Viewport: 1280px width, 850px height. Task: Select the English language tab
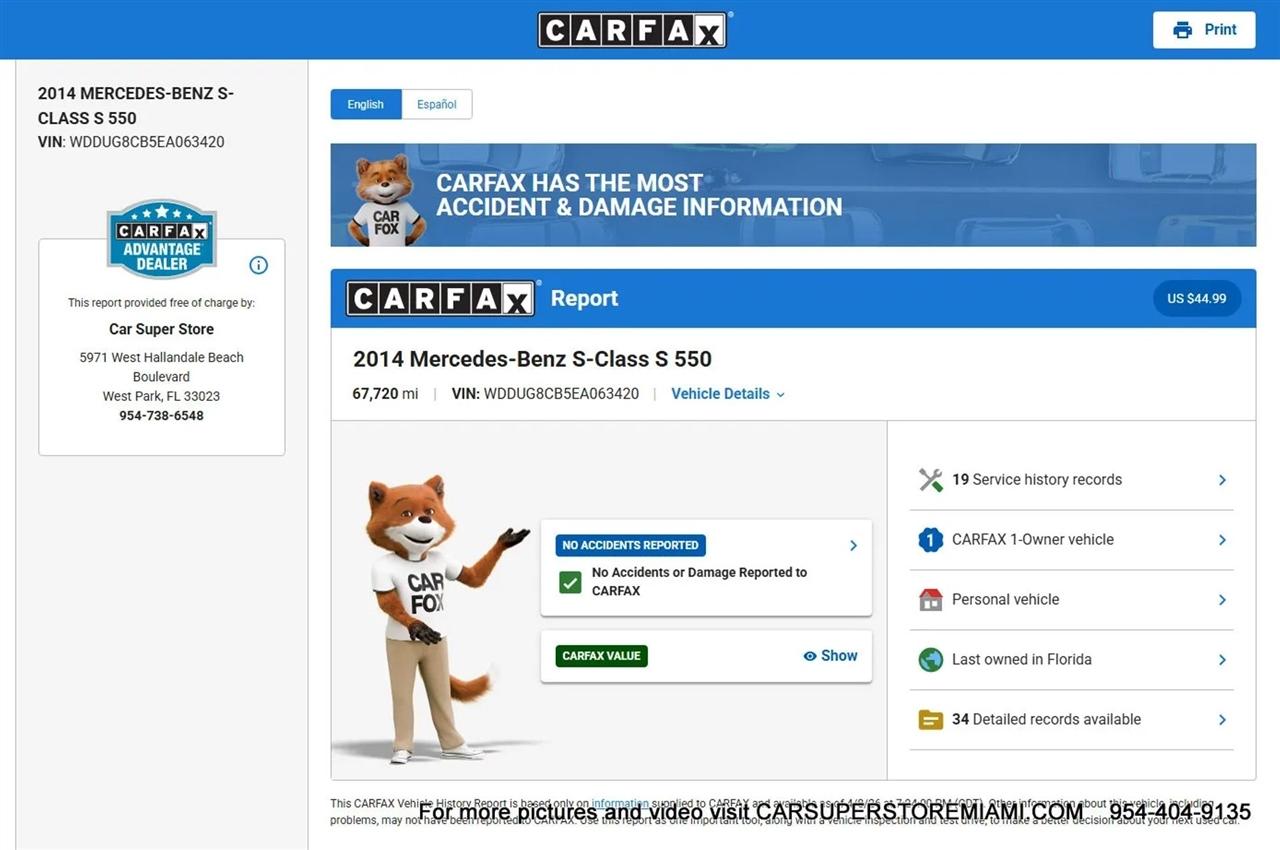[x=366, y=104]
